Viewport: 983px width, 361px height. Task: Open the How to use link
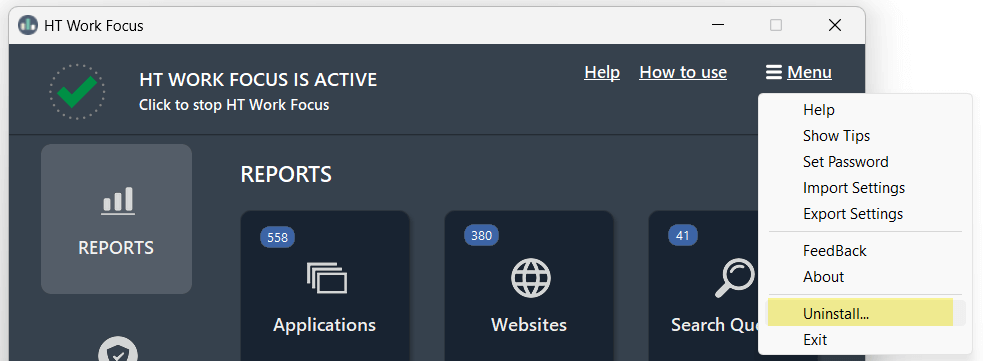click(x=683, y=73)
